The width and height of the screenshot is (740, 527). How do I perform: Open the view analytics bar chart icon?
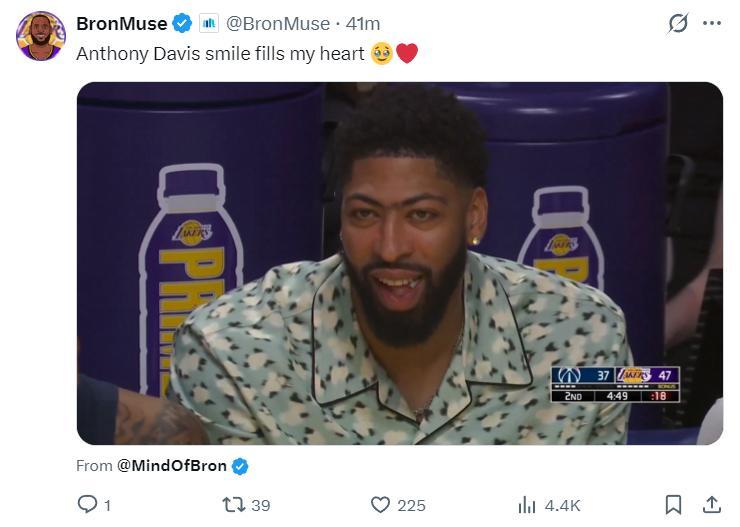click(527, 505)
